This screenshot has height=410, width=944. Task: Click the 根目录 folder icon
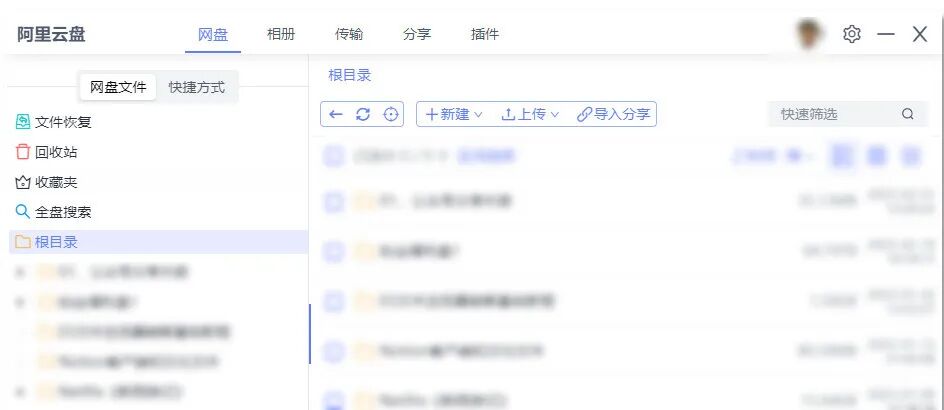click(23, 242)
